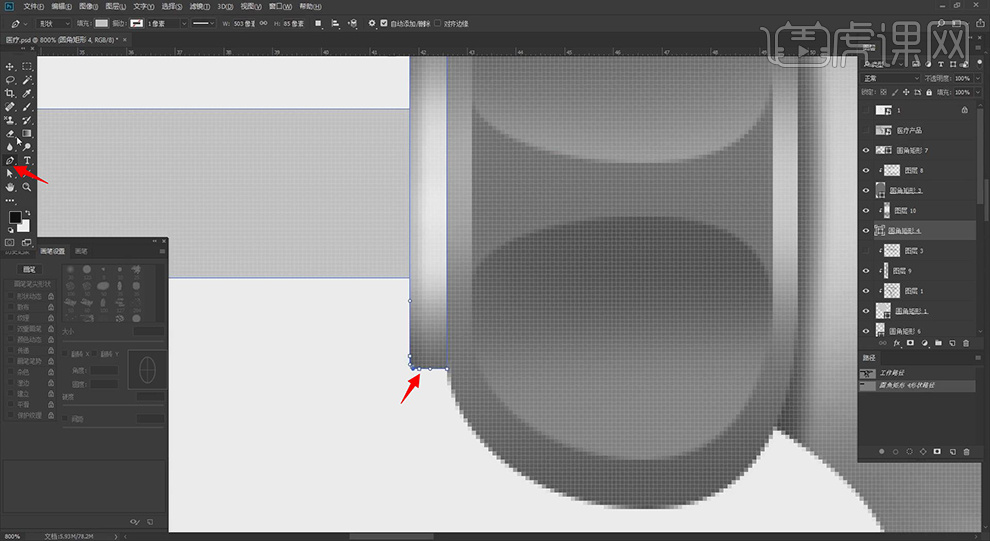Toggle 自动添加/删除 checkbox

point(384,23)
